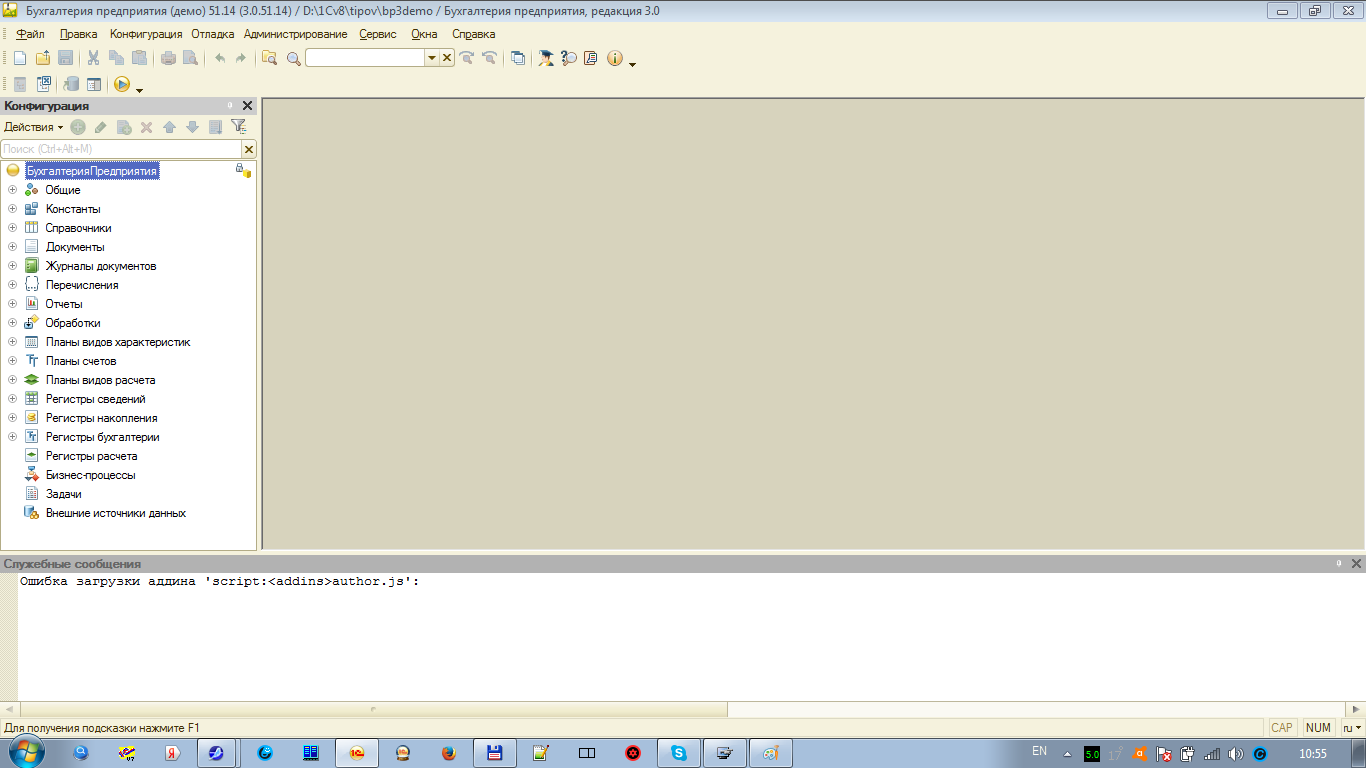Clear the configuration search with X button

click(249, 149)
